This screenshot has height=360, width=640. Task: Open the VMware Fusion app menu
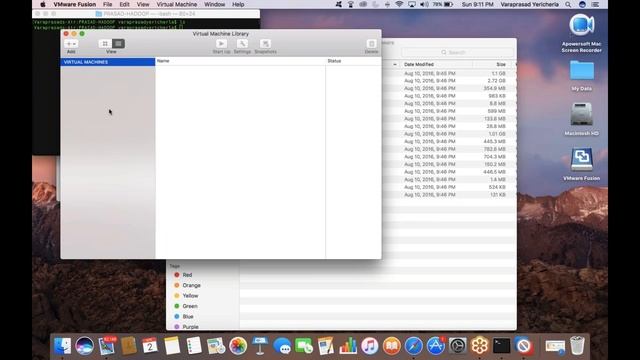tap(75, 4)
